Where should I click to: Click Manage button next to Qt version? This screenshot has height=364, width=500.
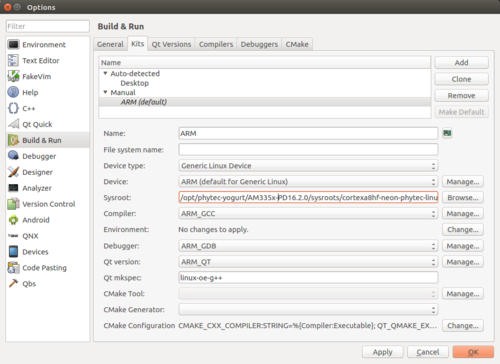pos(463,262)
